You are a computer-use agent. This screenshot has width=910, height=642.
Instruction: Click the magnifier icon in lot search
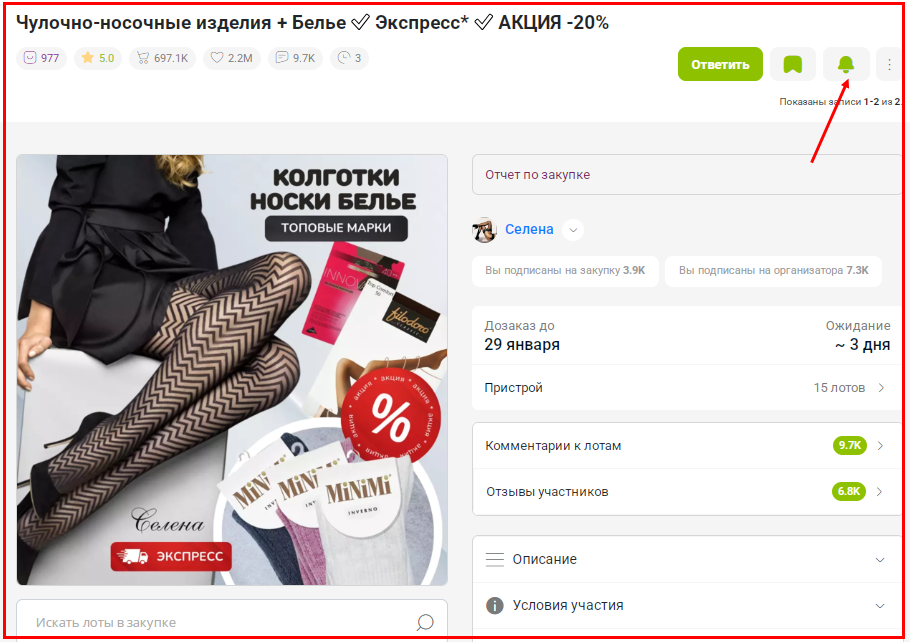click(425, 622)
